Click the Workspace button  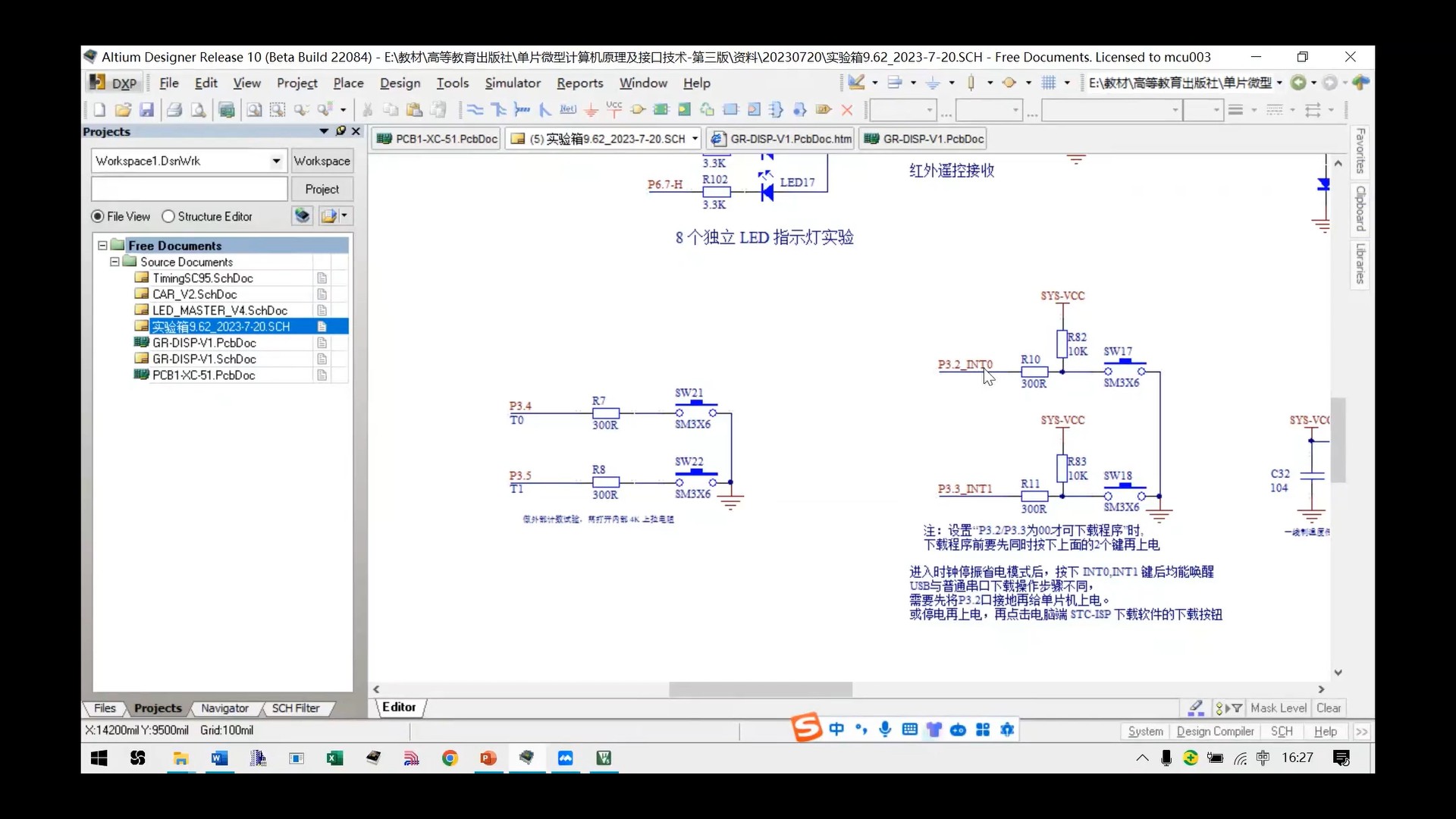(322, 161)
